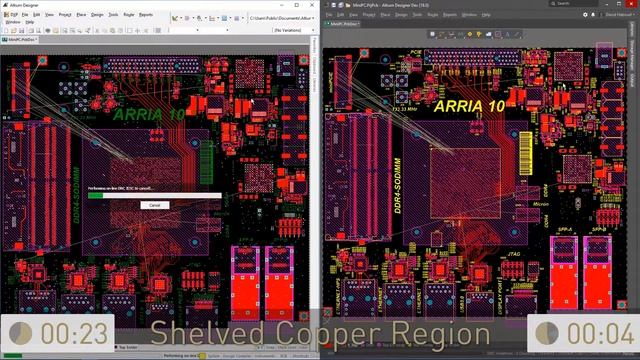Image resolution: width=640 pixels, height=360 pixels.
Task: Cancel the online DRC progress dialog
Action: coord(155,205)
